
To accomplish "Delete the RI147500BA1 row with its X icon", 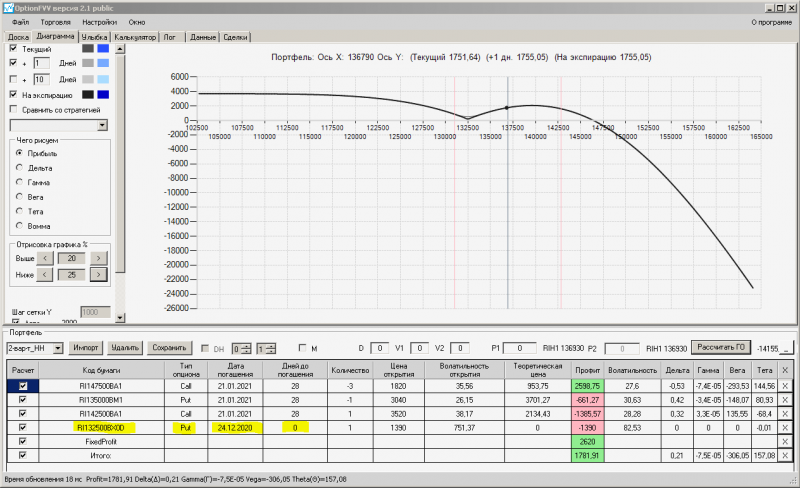I will click(x=785, y=386).
